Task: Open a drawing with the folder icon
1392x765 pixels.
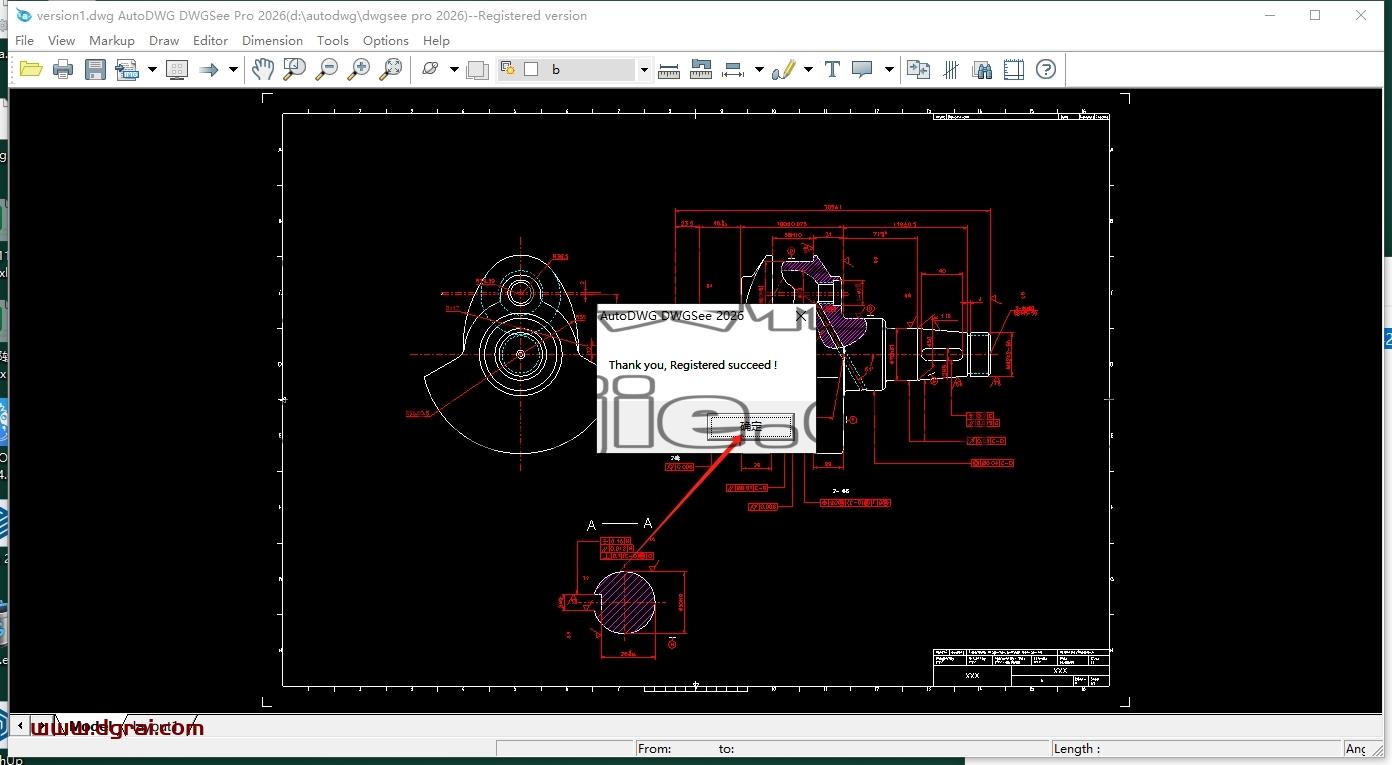Action: (31, 69)
